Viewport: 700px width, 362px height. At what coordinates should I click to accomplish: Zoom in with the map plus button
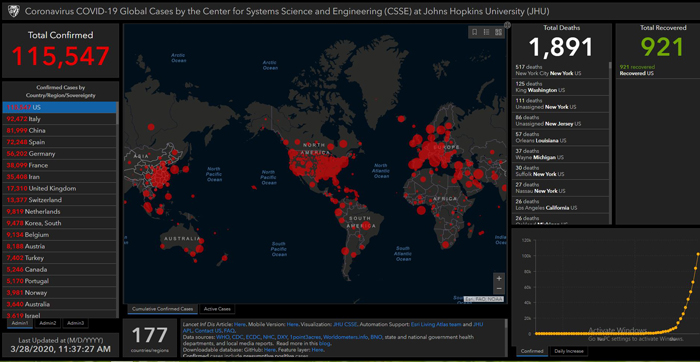[499, 278]
